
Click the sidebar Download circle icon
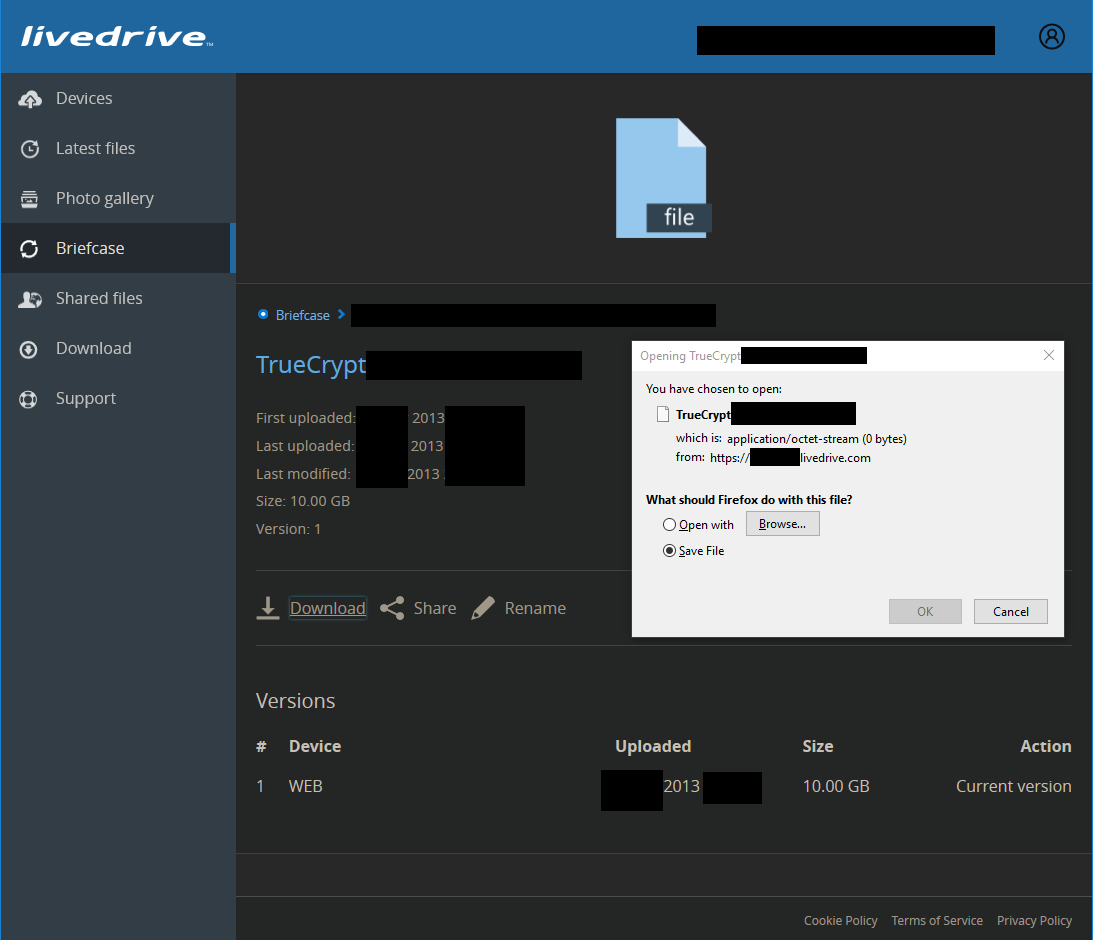pos(29,349)
